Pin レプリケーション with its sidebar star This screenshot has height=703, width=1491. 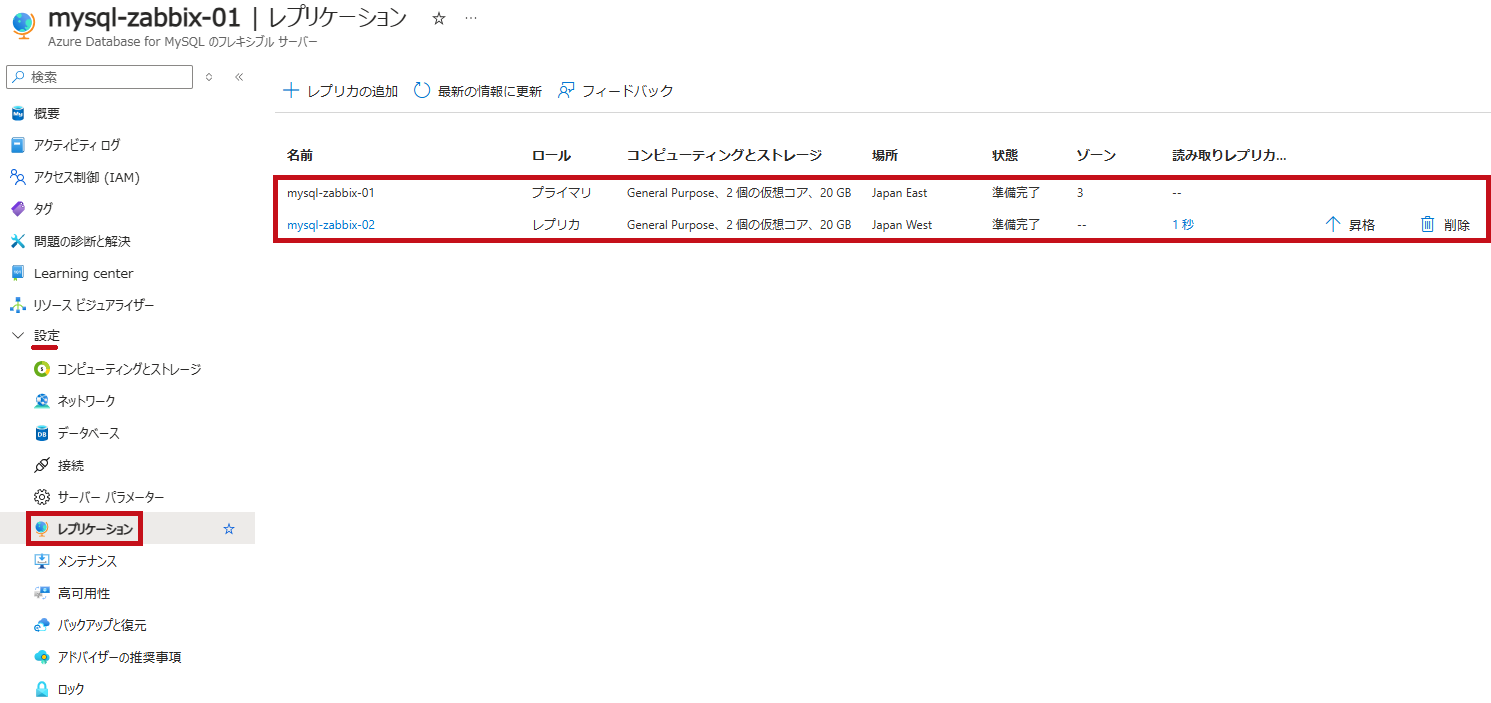(229, 529)
